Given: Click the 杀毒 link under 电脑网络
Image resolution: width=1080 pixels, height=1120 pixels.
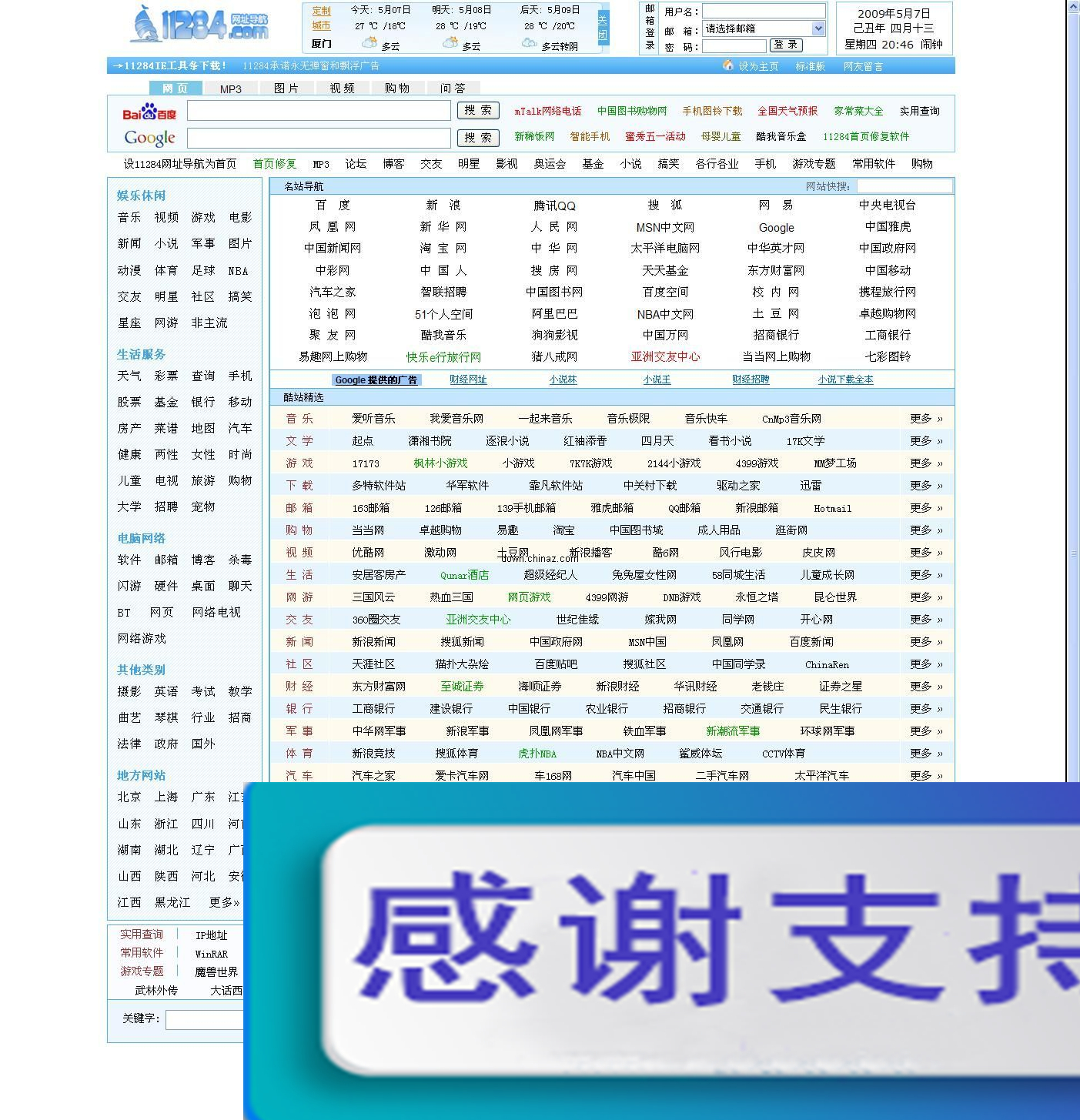Looking at the screenshot, I should [240, 560].
